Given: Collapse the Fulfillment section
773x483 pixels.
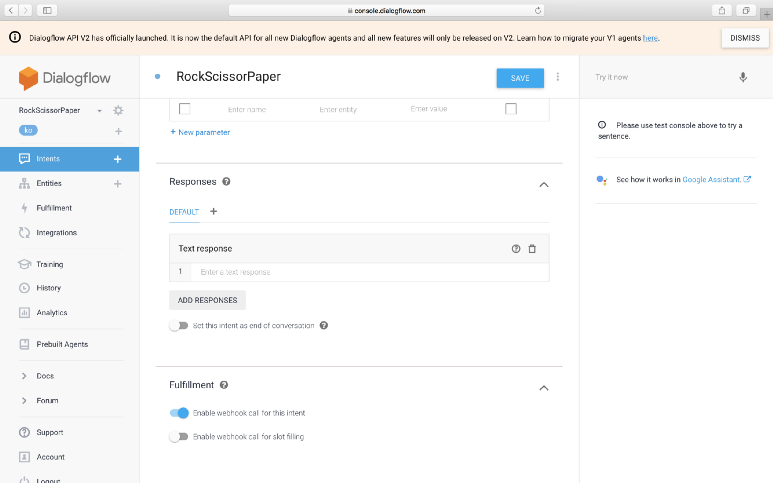Looking at the screenshot, I should 543,387.
